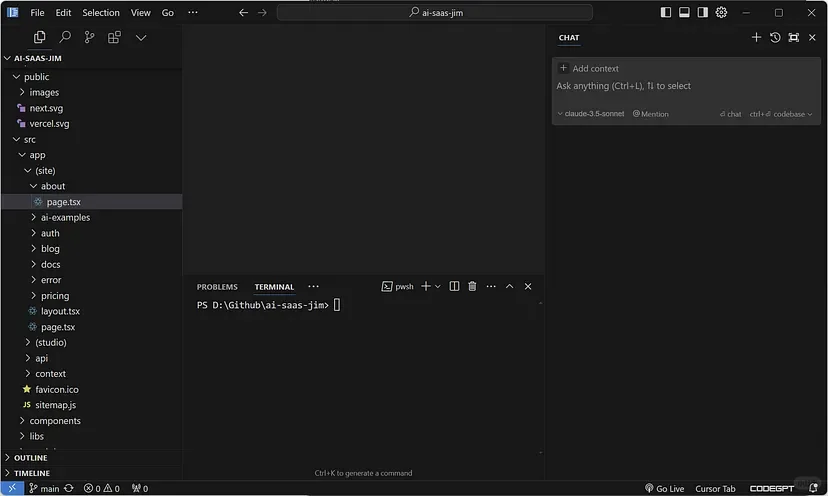This screenshot has height=496, width=828.
Task: Open the View menu
Action: [140, 13]
